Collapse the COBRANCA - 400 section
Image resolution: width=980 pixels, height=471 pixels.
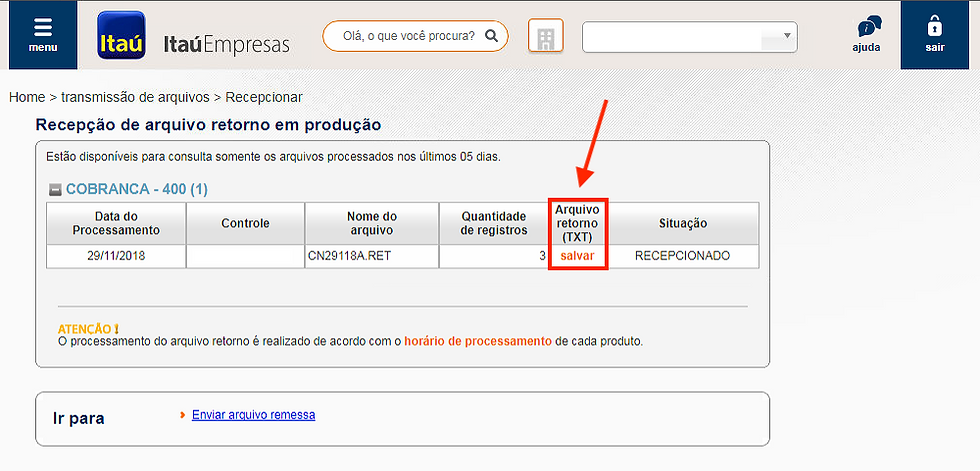(55, 190)
